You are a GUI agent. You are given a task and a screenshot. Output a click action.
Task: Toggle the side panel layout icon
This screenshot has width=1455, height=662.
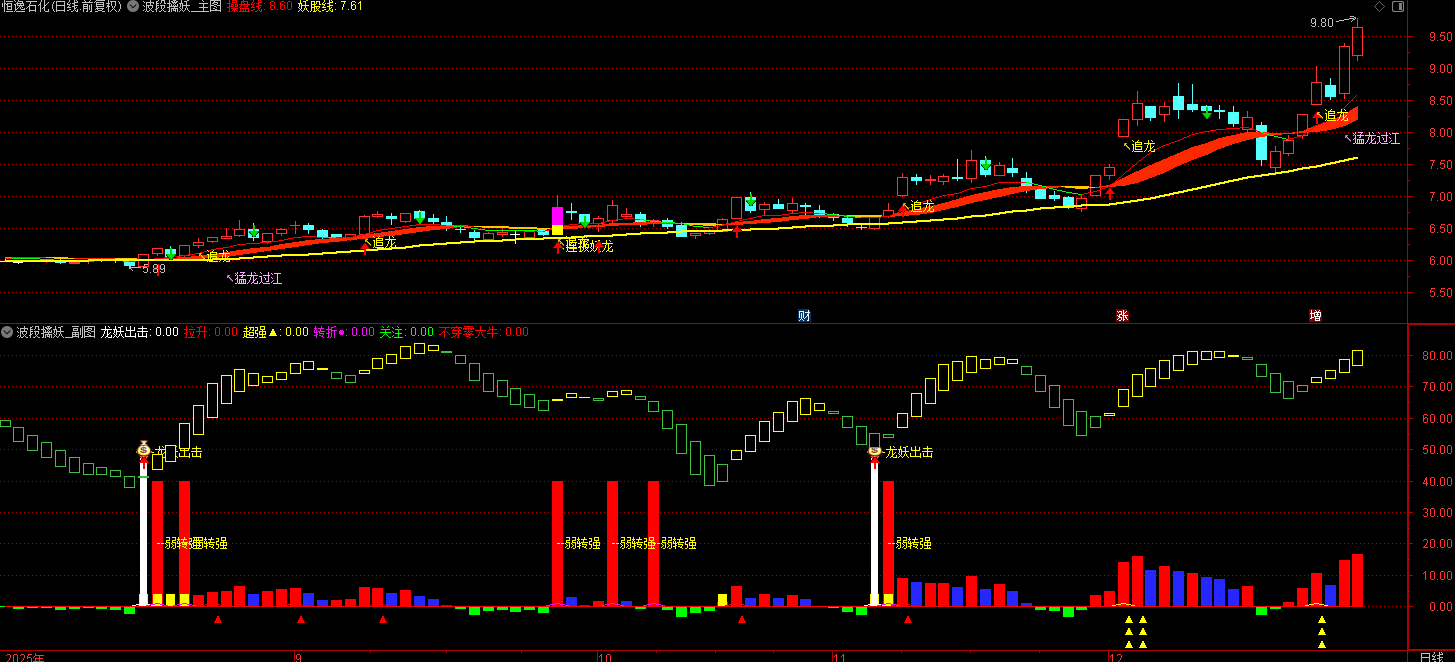point(1397,7)
